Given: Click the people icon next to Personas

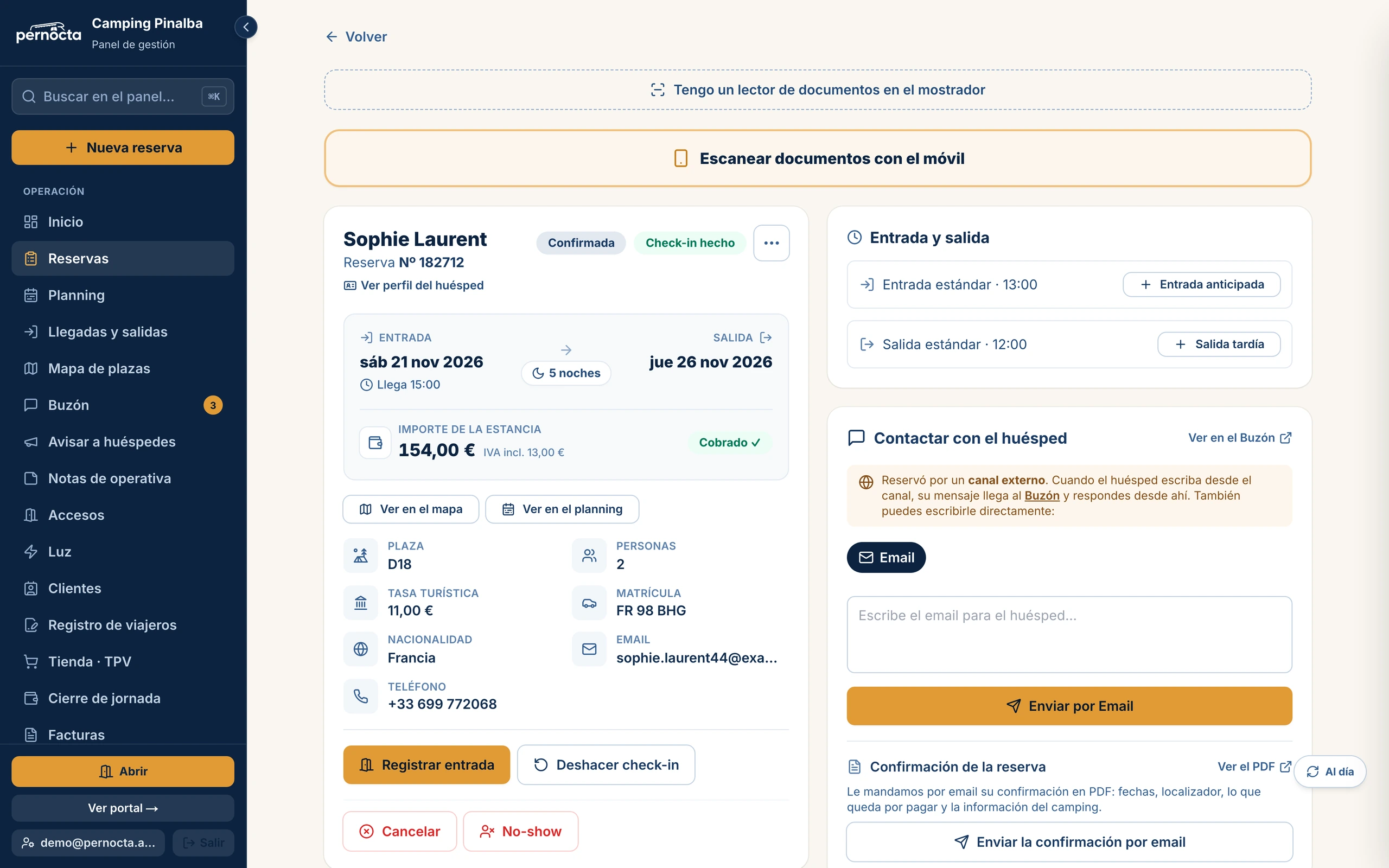Looking at the screenshot, I should 589,555.
